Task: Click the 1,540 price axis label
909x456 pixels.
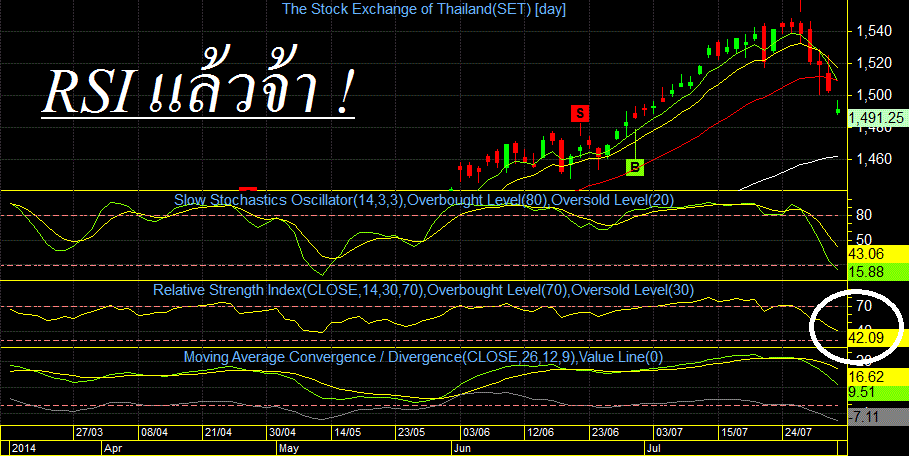Action: [x=872, y=30]
